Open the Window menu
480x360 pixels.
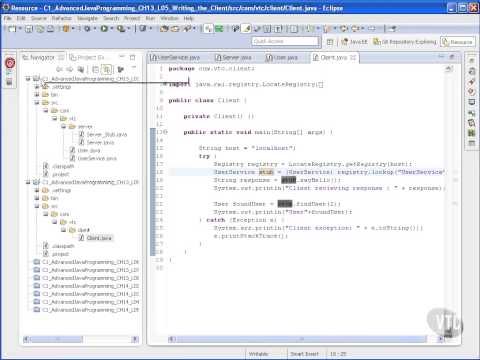click(169, 18)
